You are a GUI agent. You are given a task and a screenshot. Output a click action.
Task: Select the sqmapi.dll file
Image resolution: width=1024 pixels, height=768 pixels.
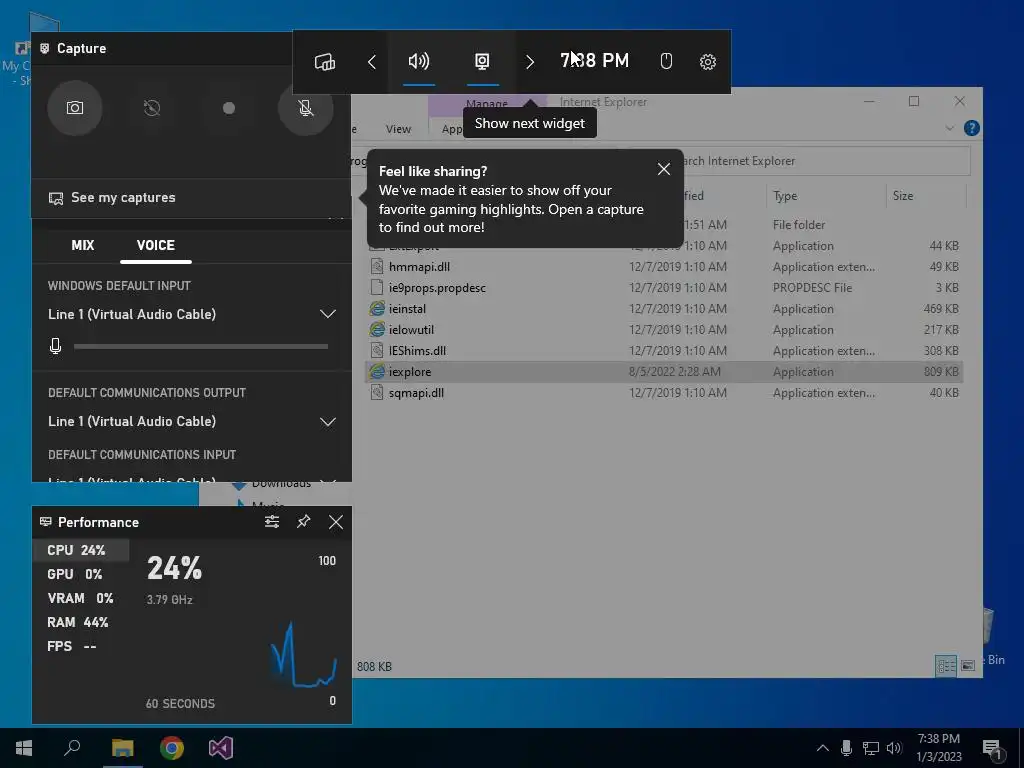[664, 392]
